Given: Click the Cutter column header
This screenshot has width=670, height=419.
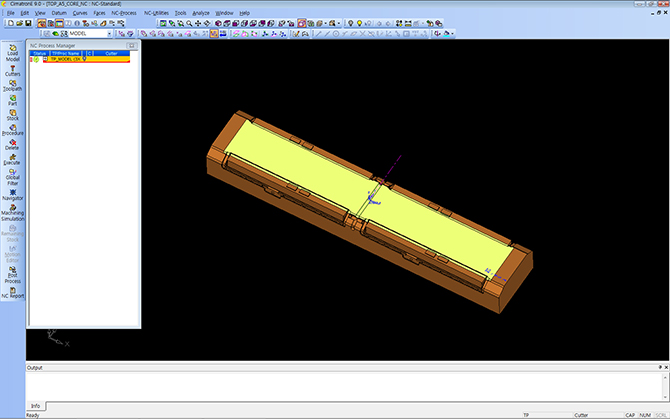Looking at the screenshot, I should click(112, 53).
